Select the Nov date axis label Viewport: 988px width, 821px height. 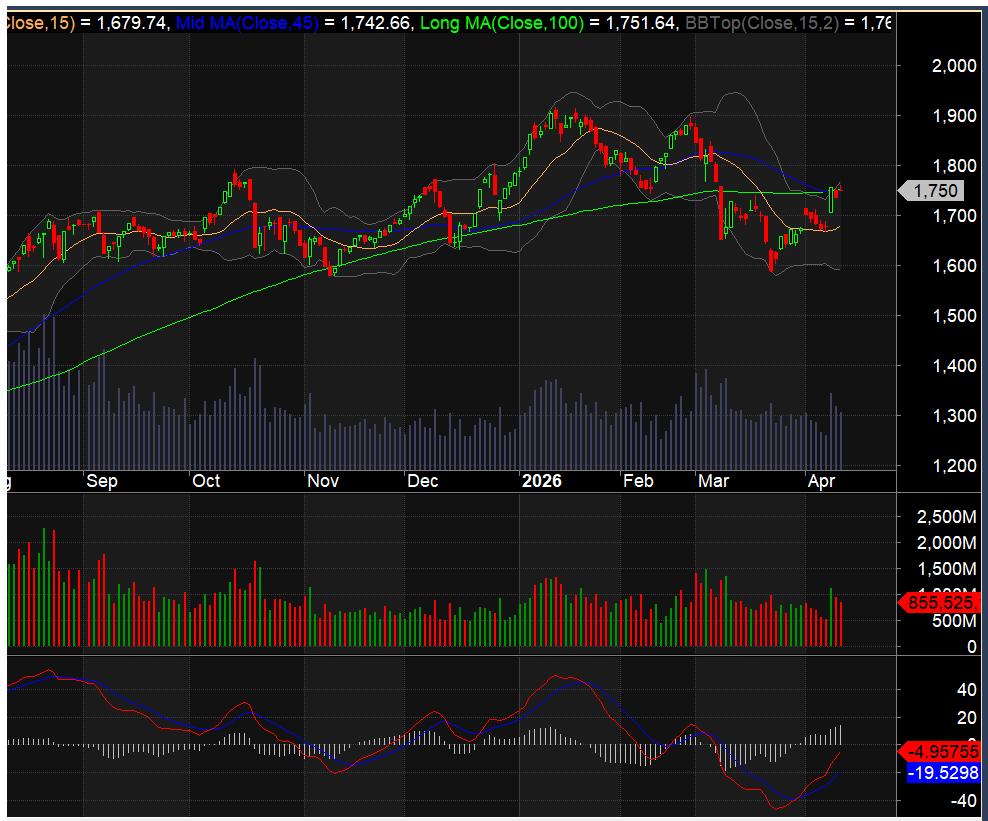[323, 481]
